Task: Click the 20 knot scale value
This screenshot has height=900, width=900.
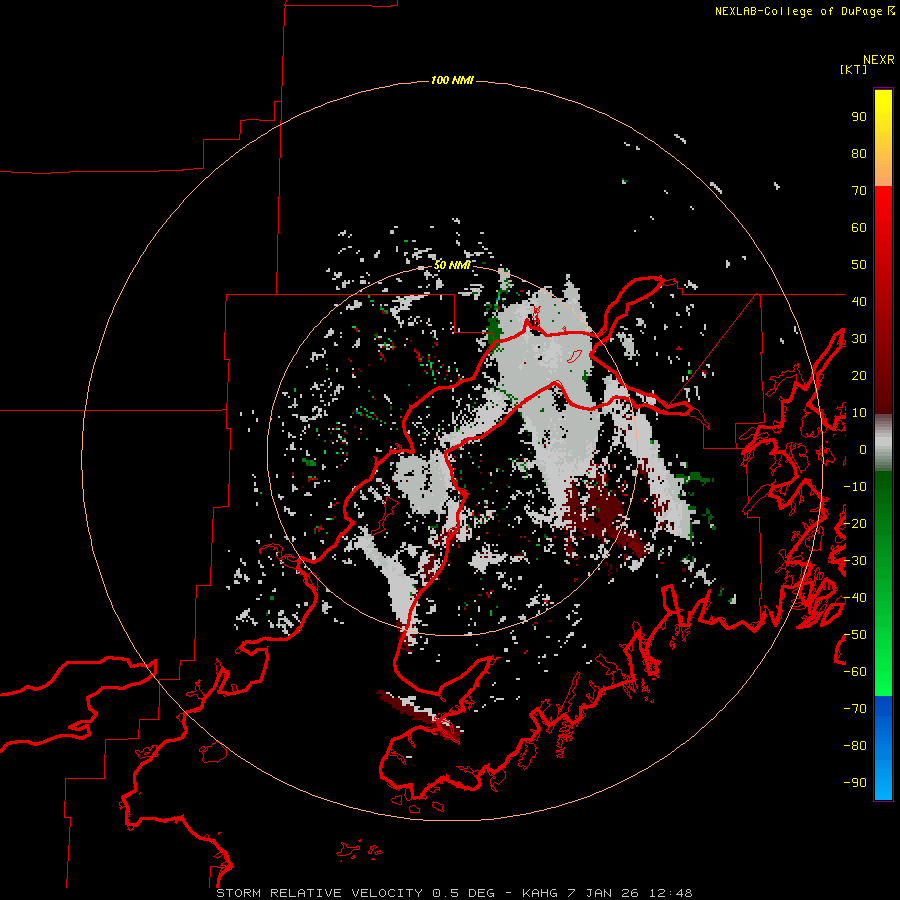Action: tap(859, 375)
